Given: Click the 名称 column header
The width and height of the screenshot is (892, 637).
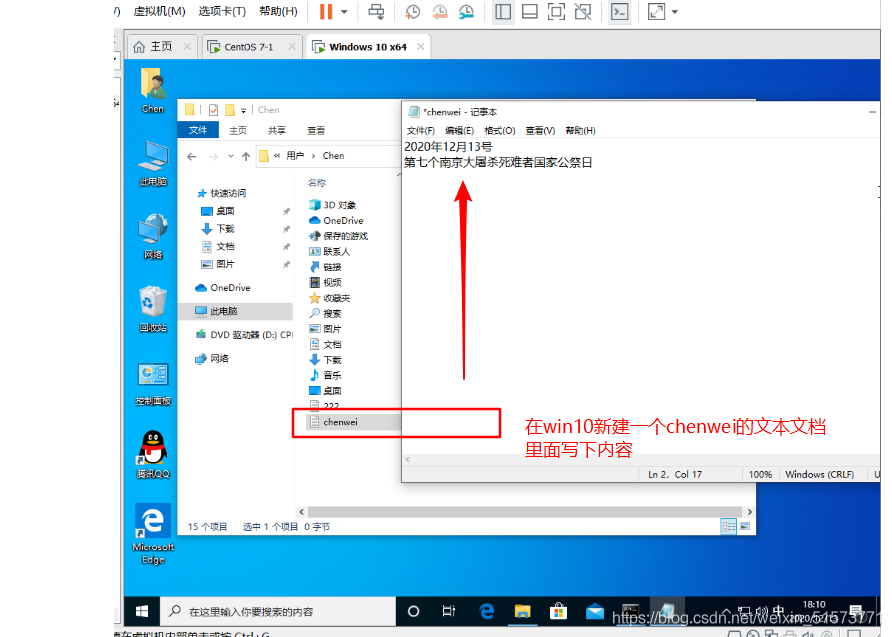Looking at the screenshot, I should [x=317, y=183].
